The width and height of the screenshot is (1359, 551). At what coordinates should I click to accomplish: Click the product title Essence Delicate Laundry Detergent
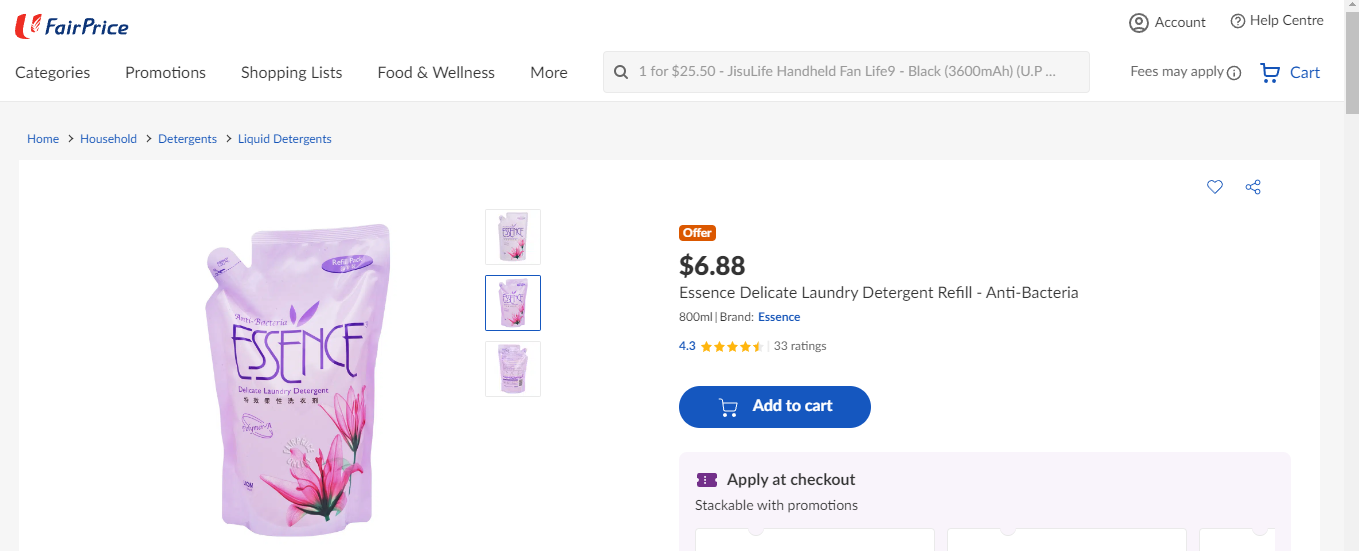tap(879, 293)
